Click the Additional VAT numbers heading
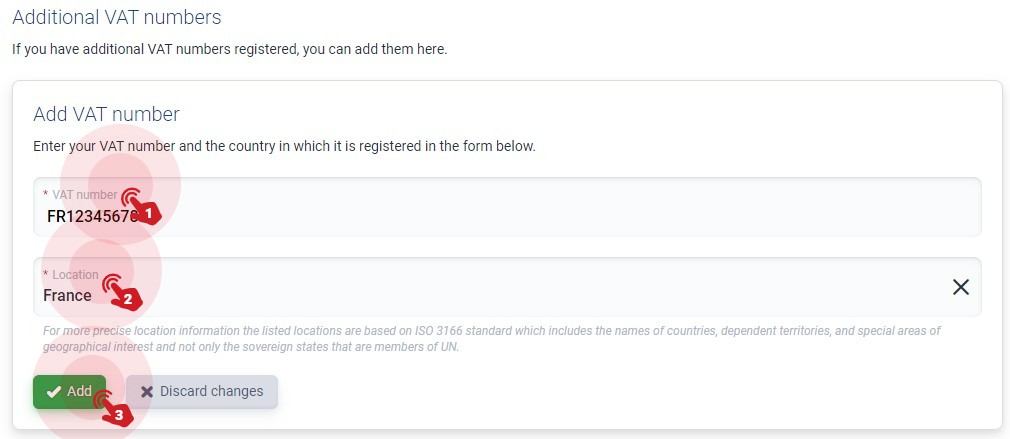 coord(117,17)
